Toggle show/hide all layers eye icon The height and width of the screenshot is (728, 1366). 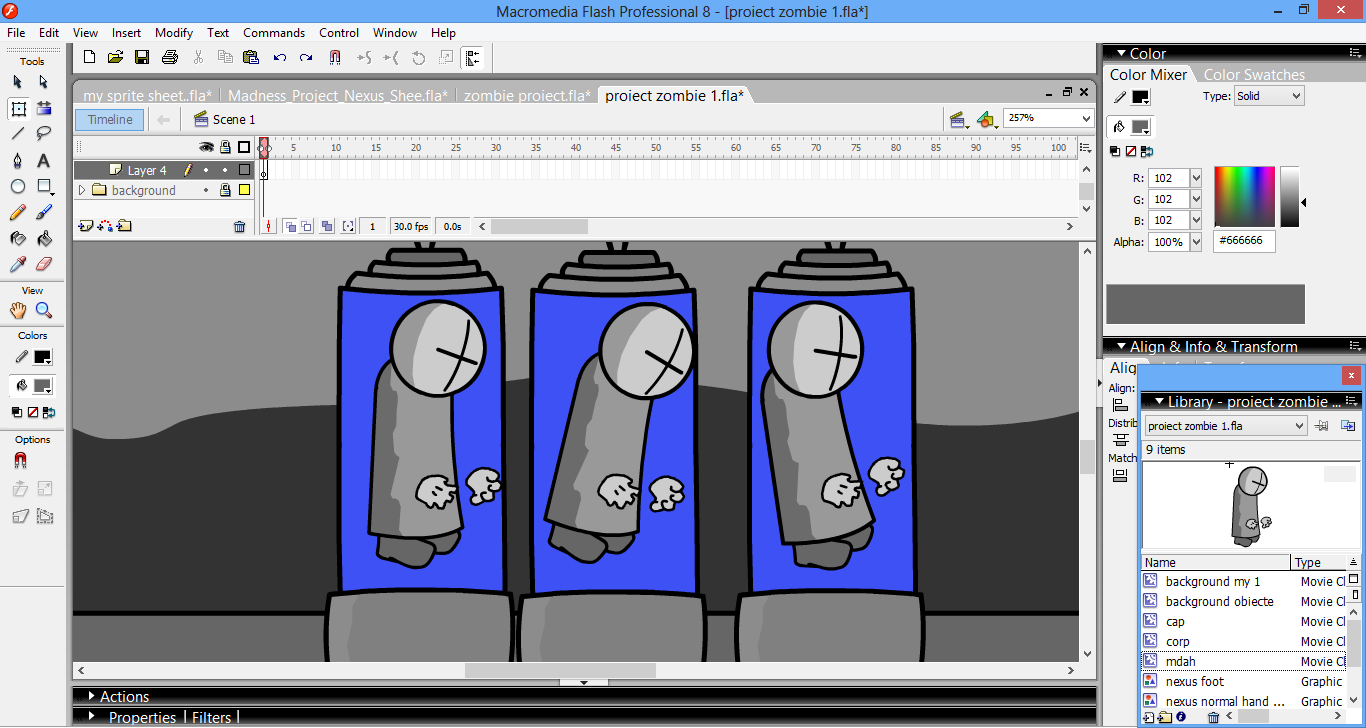(x=206, y=147)
